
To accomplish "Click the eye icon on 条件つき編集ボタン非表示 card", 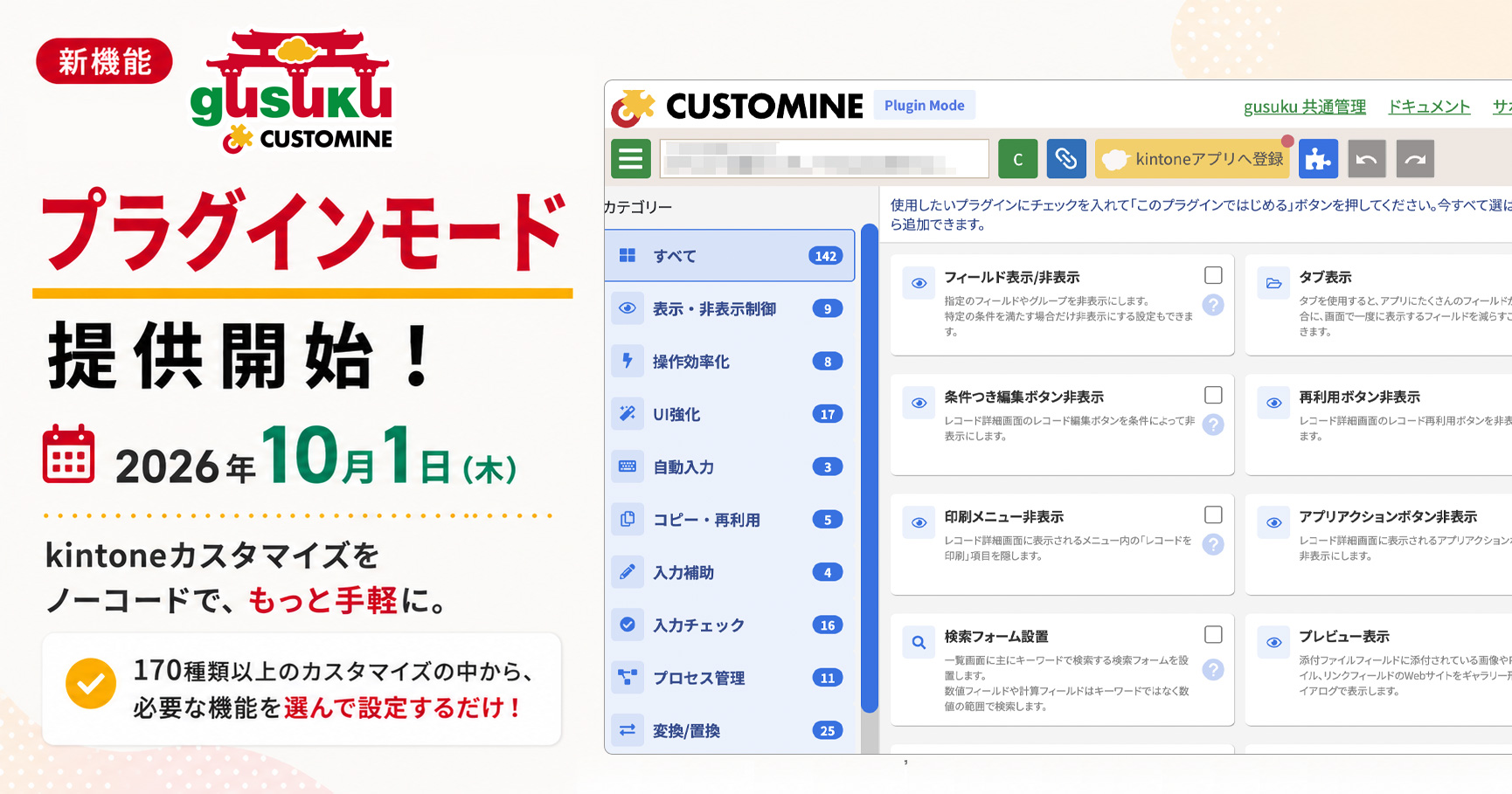I will [919, 403].
